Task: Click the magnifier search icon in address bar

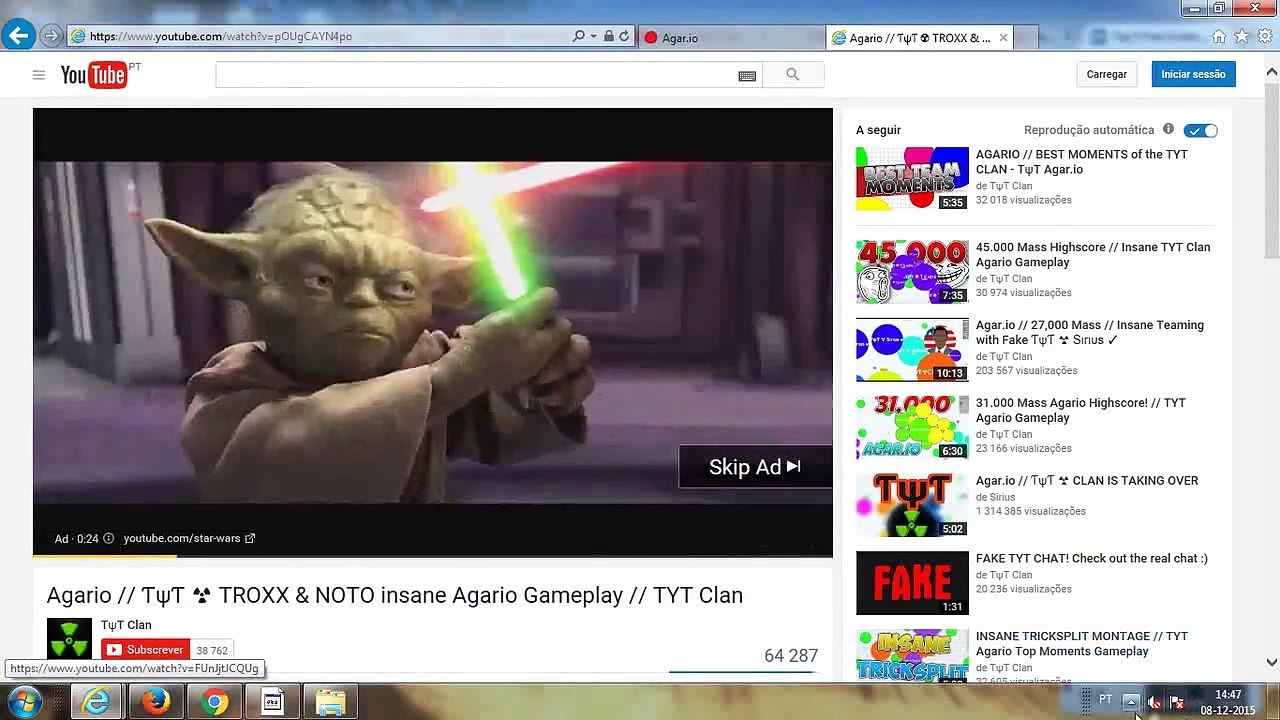Action: click(x=578, y=36)
